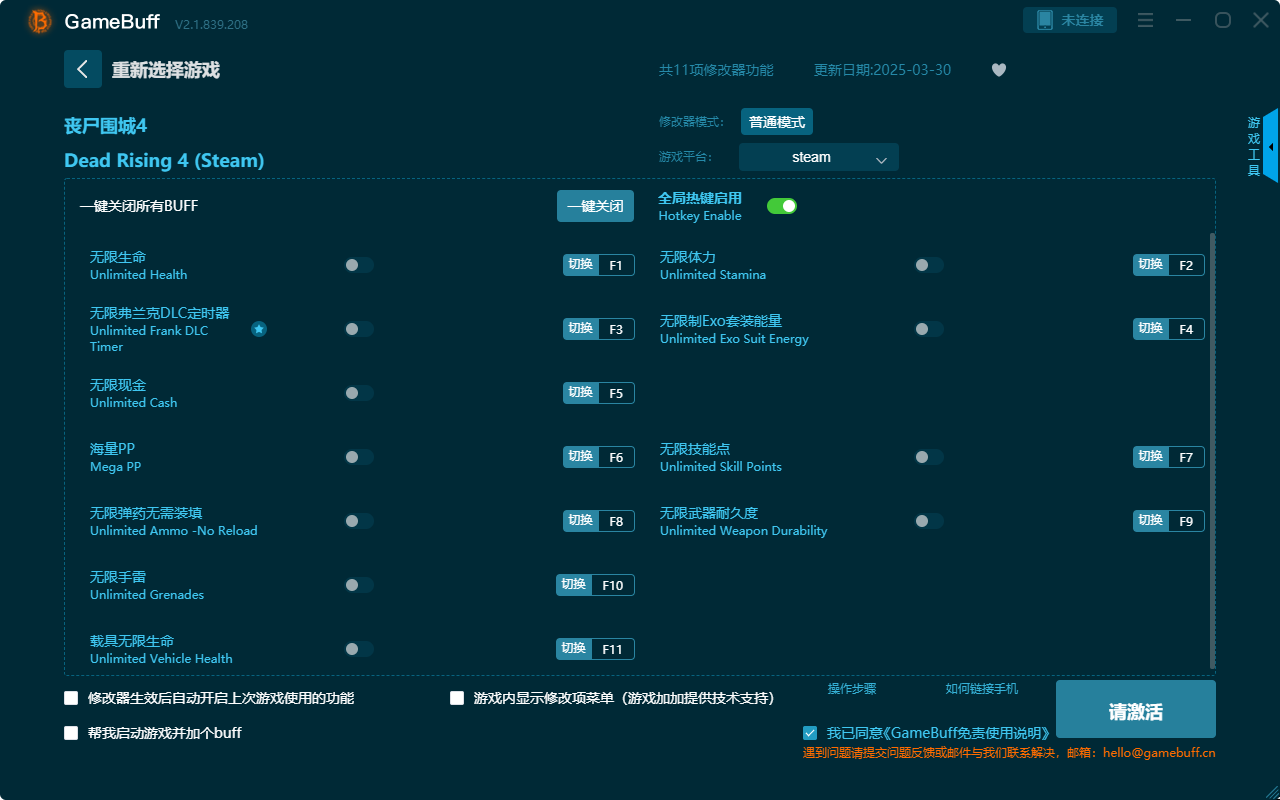The height and width of the screenshot is (800, 1280).
Task: Disable the Hotkey Enable global toggle
Action: pyautogui.click(x=781, y=205)
